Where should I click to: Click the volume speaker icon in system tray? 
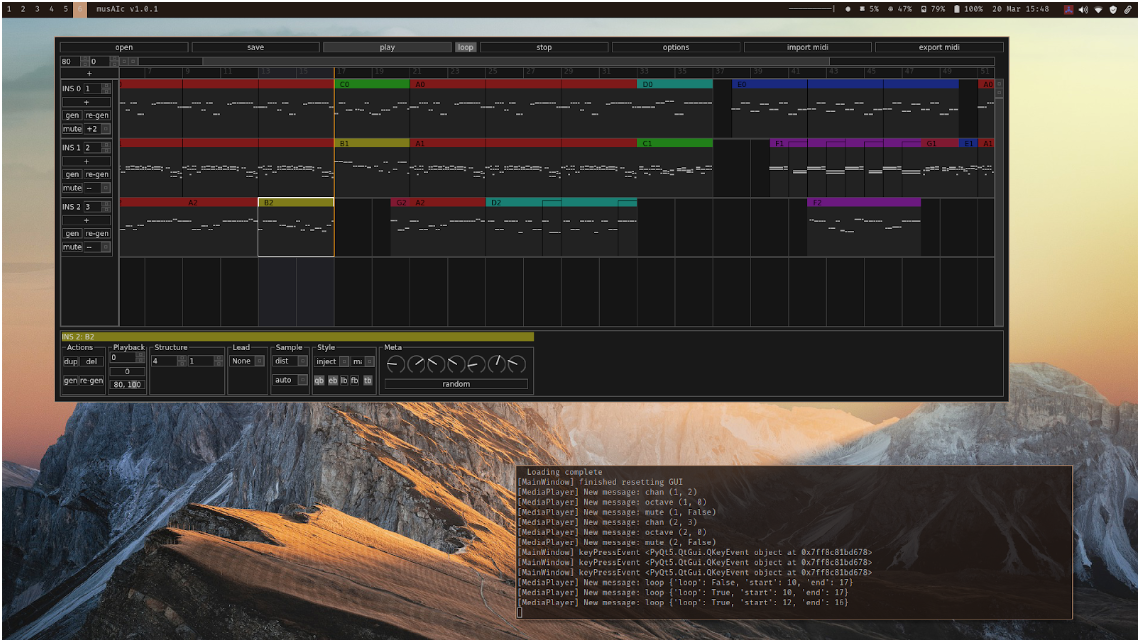1084,9
